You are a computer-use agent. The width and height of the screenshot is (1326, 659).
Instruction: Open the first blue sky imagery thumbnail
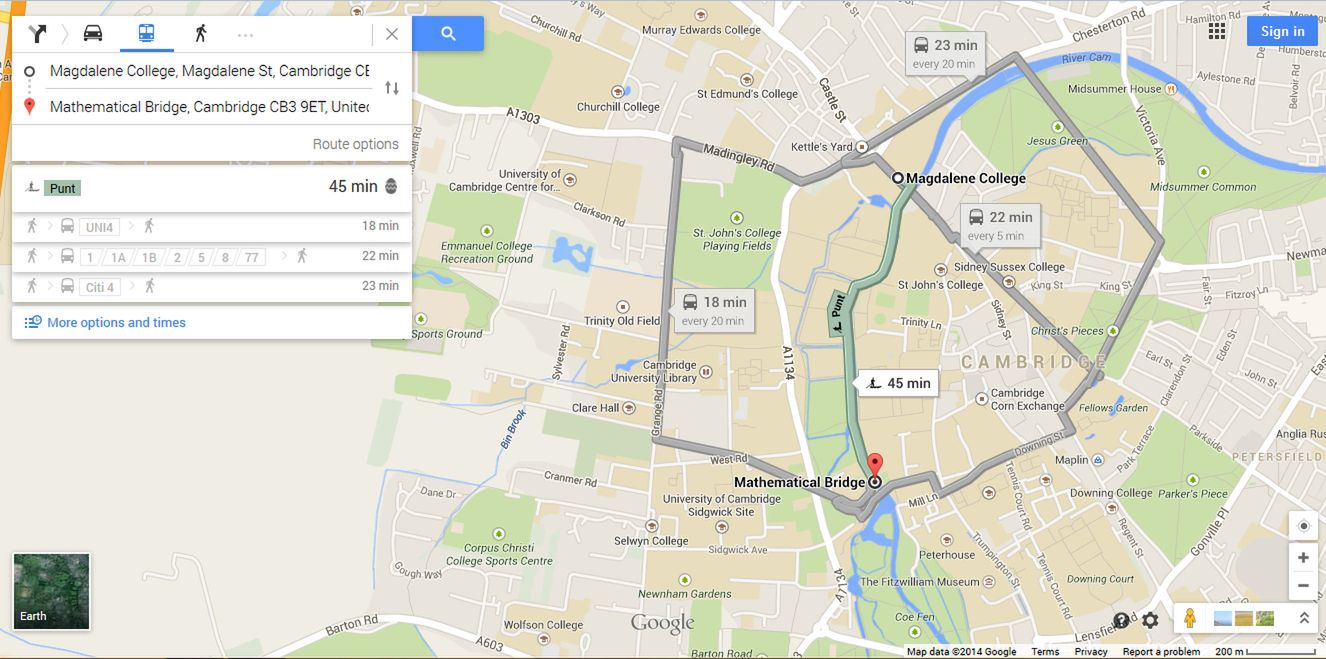1222,618
